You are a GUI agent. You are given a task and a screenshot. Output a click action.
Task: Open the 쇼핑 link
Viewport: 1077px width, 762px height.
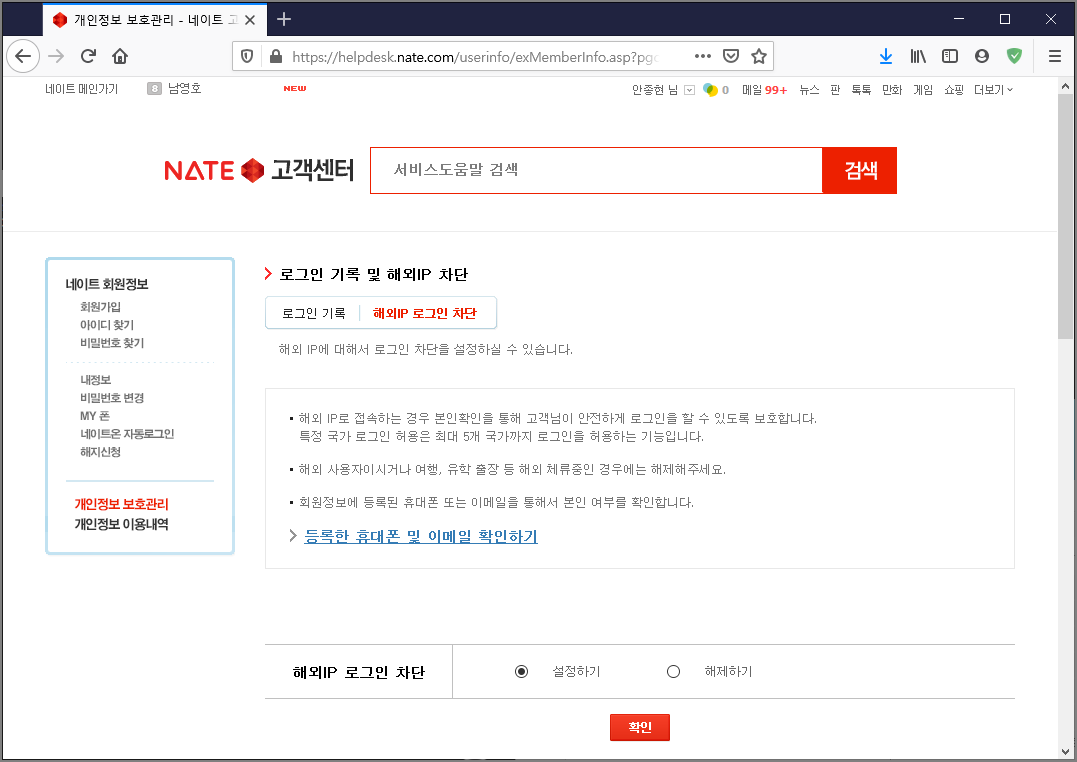tap(954, 90)
